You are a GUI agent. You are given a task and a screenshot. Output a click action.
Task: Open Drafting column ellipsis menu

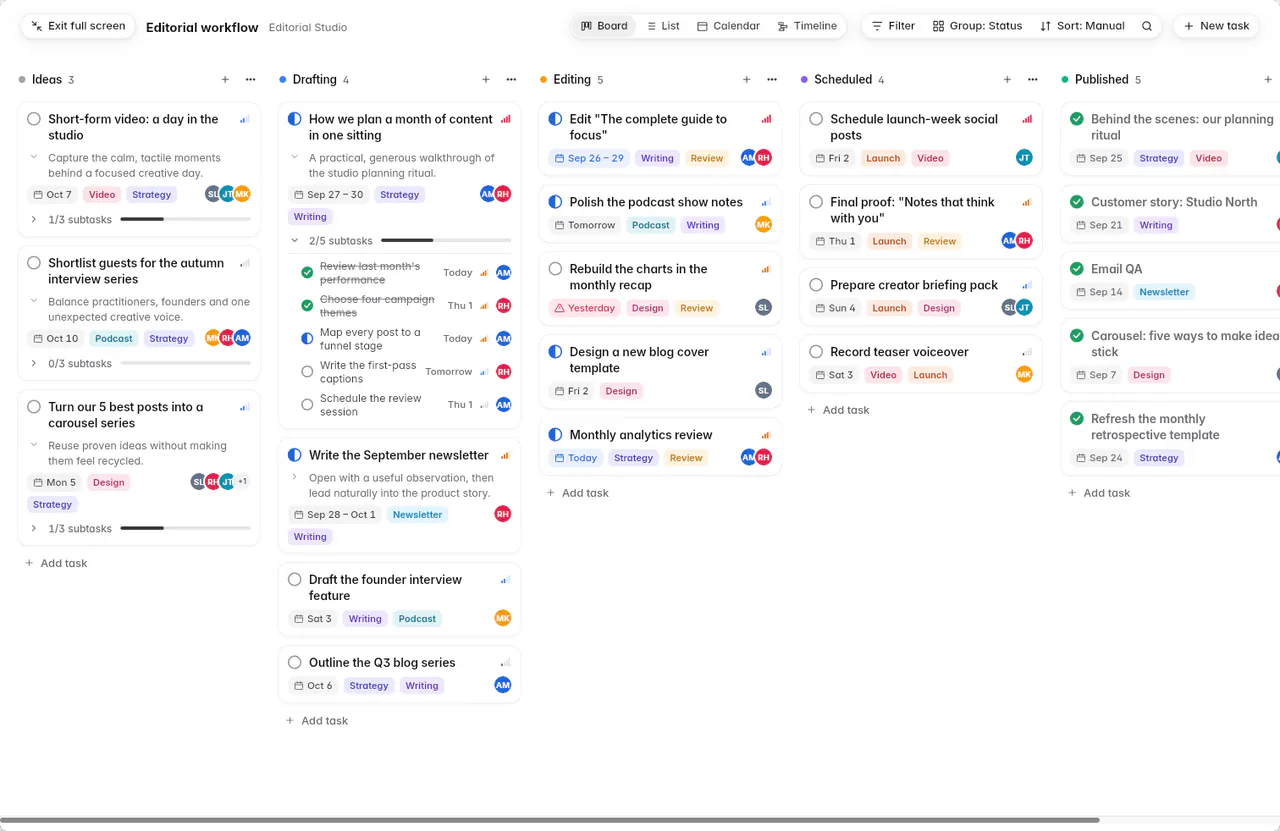[511, 80]
